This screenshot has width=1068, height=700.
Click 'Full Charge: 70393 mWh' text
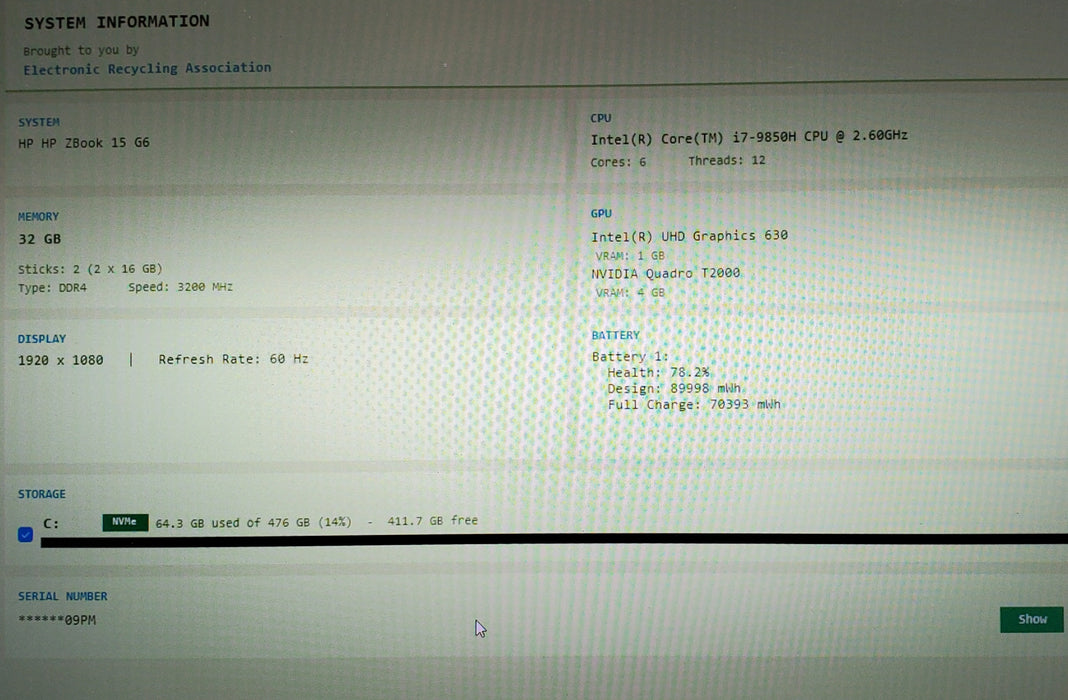pos(694,404)
